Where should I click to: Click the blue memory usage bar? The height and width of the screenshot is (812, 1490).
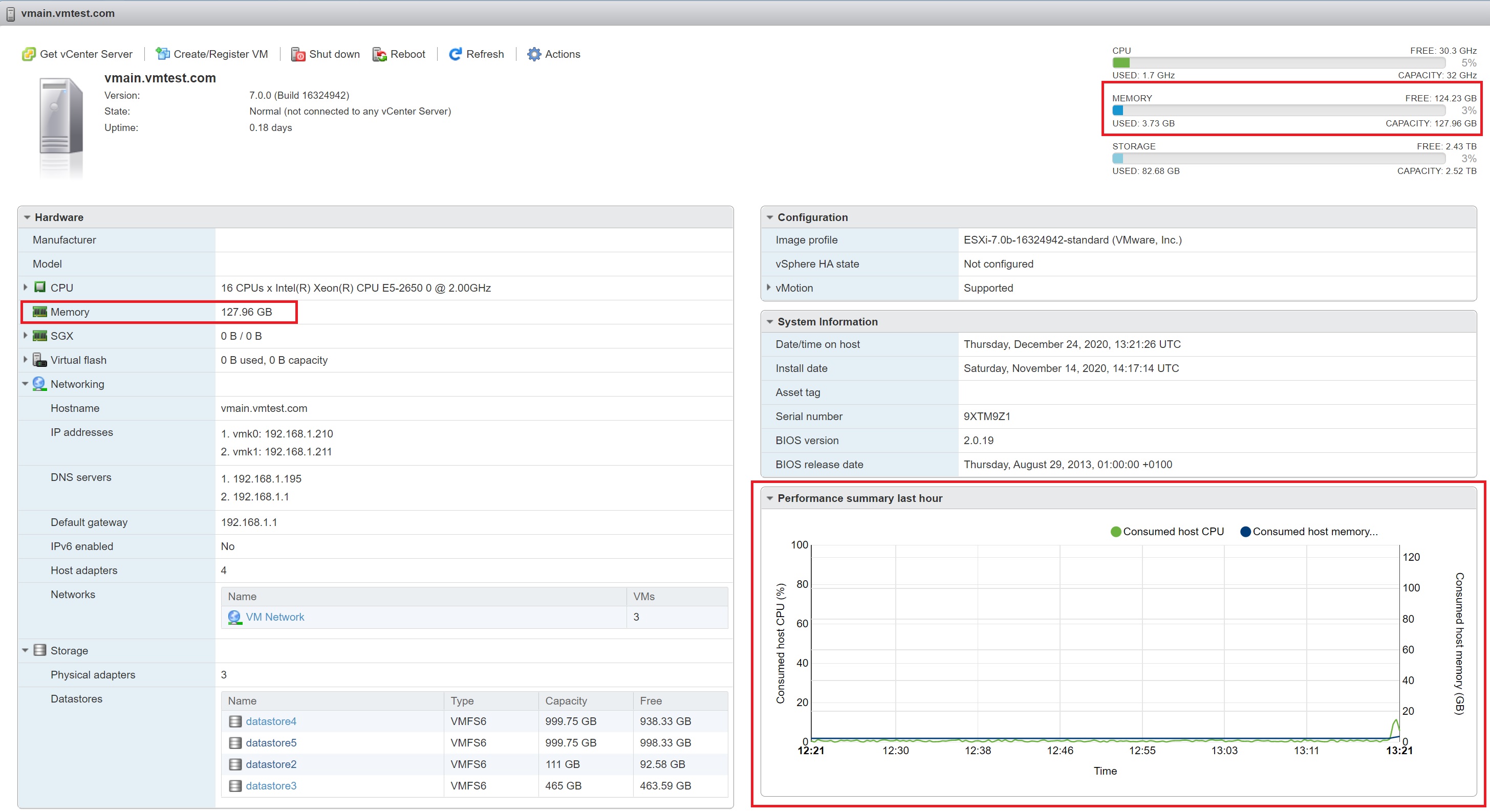1117,111
